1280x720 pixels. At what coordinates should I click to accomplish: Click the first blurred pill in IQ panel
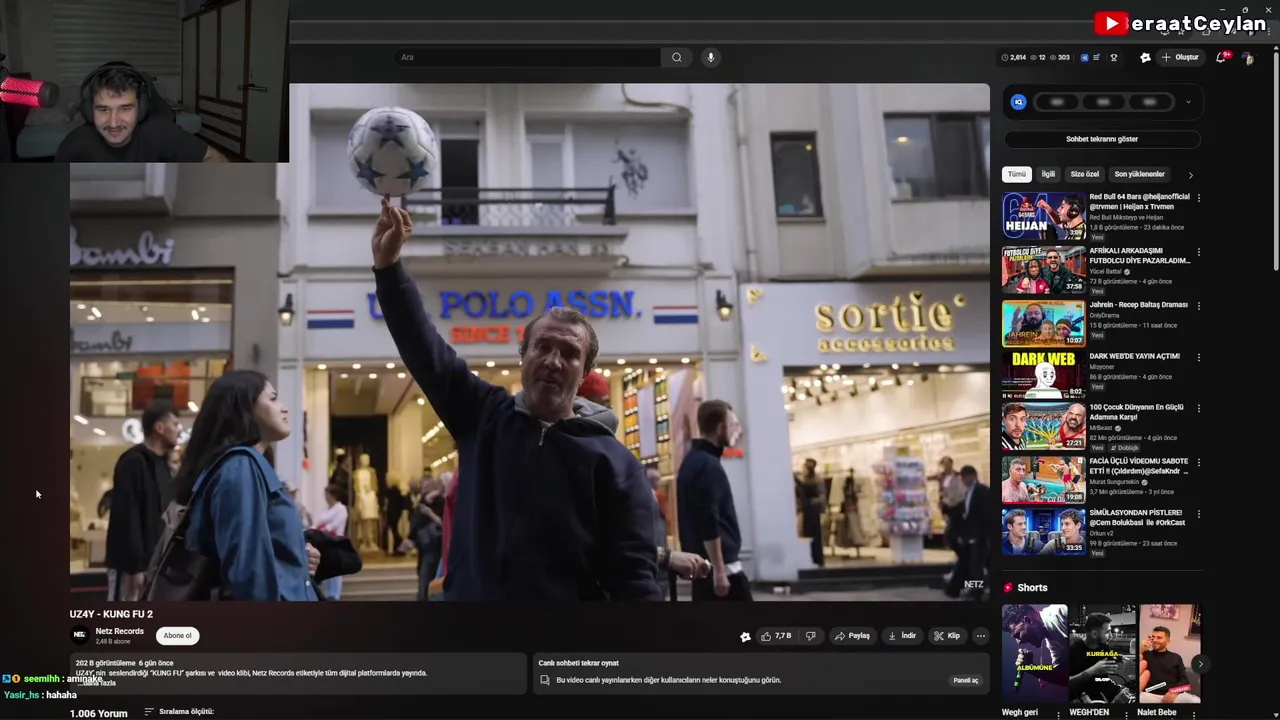[1057, 102]
